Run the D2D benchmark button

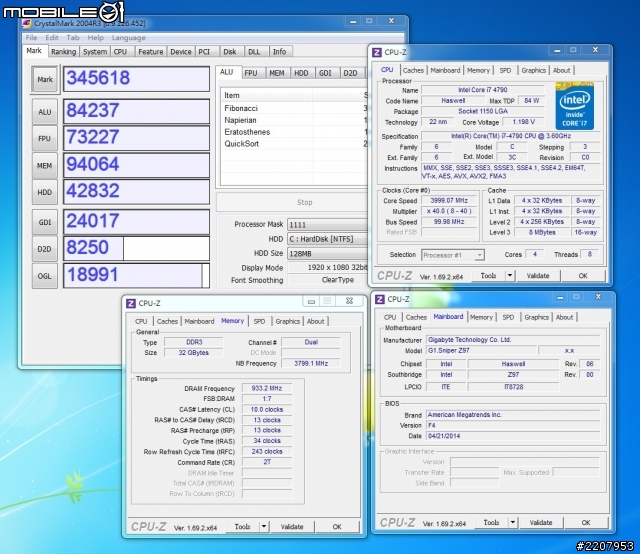(45, 249)
